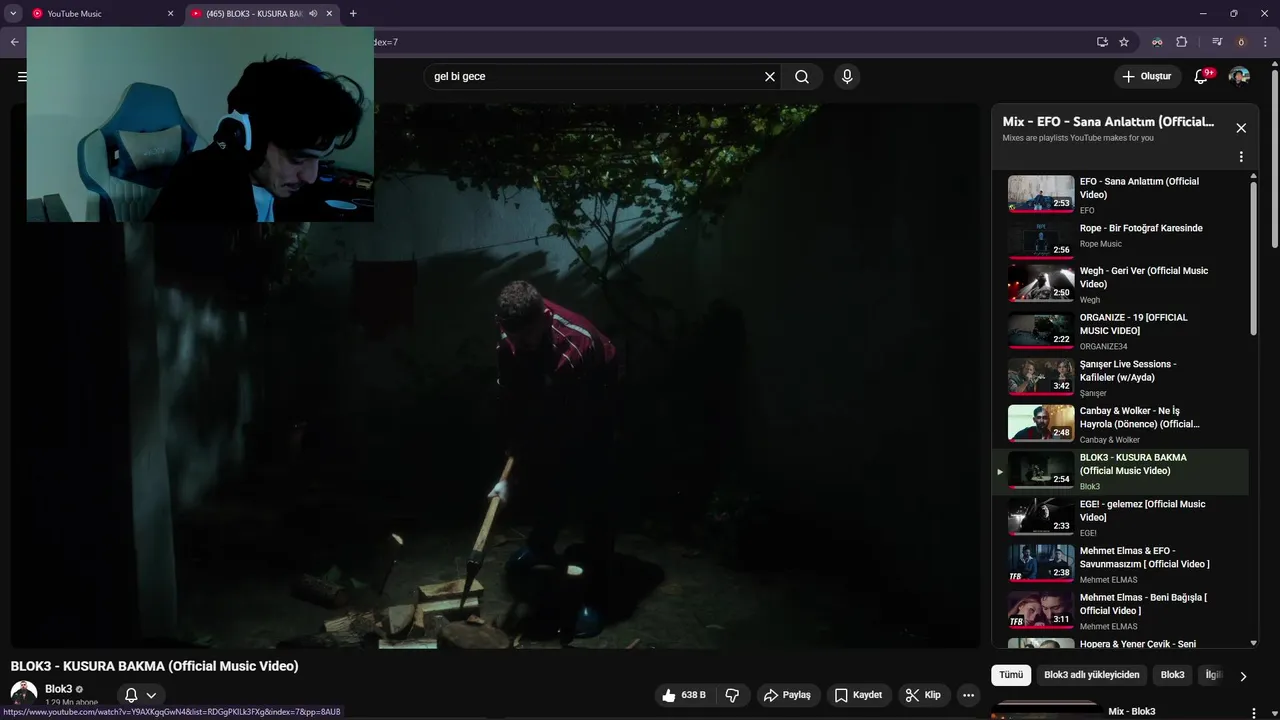Like the video with thumbs-up button

point(684,695)
